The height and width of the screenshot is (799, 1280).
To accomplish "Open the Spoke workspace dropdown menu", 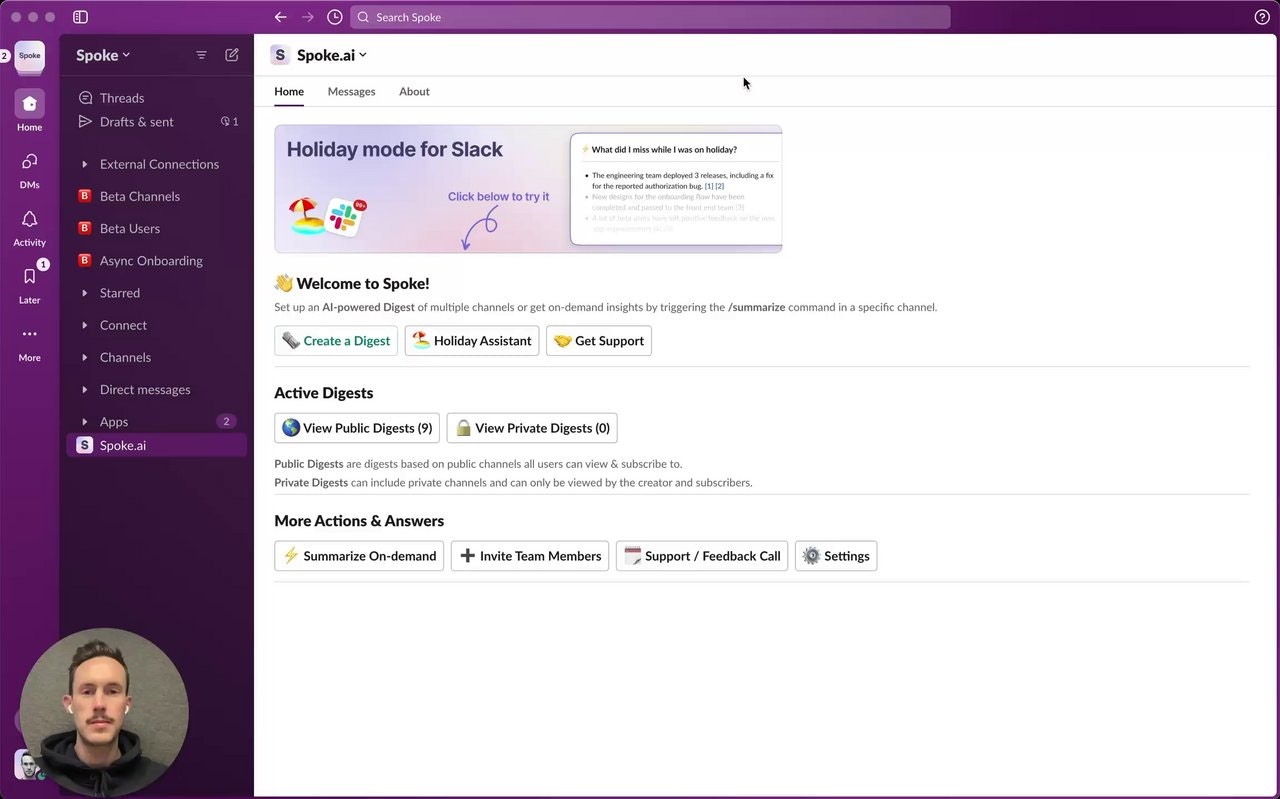I will 102,55.
